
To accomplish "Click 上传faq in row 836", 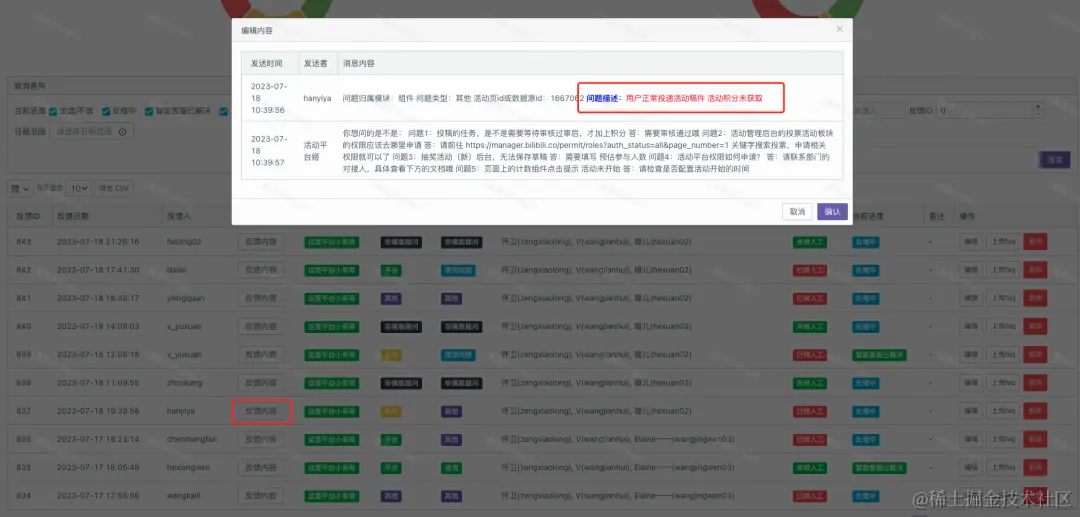I will (x=1002, y=439).
